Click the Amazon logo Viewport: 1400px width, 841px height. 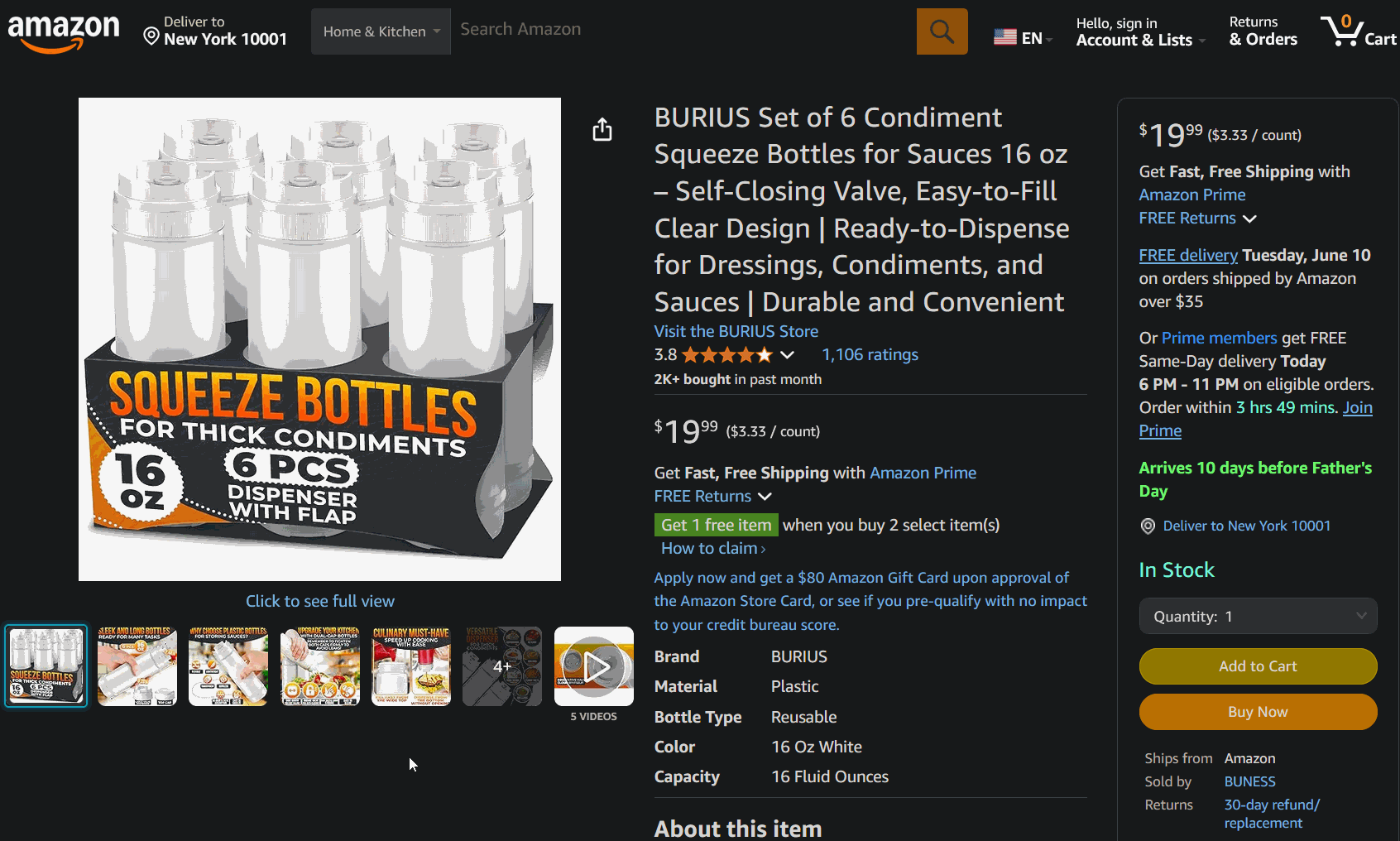pyautogui.click(x=64, y=33)
